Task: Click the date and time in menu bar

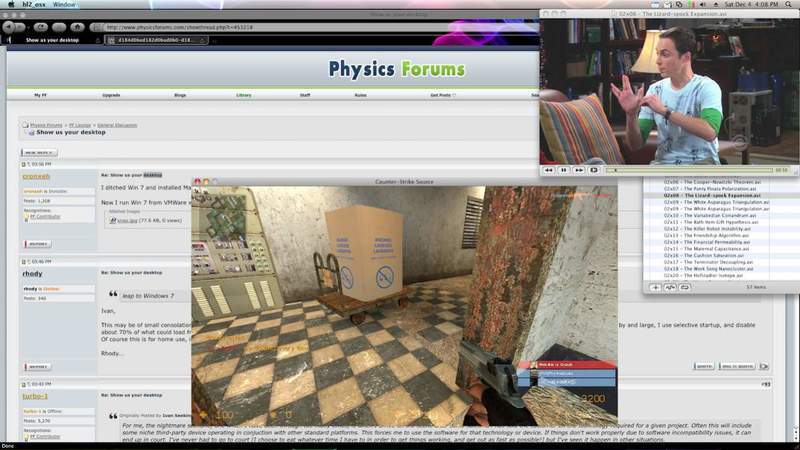Action: click(x=752, y=4)
